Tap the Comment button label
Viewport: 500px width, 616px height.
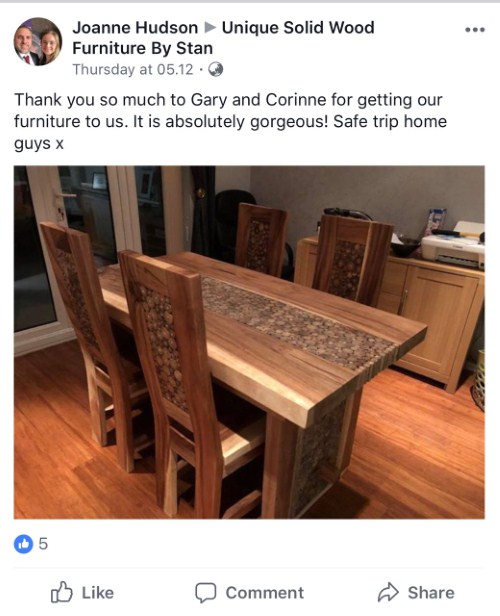265,593
